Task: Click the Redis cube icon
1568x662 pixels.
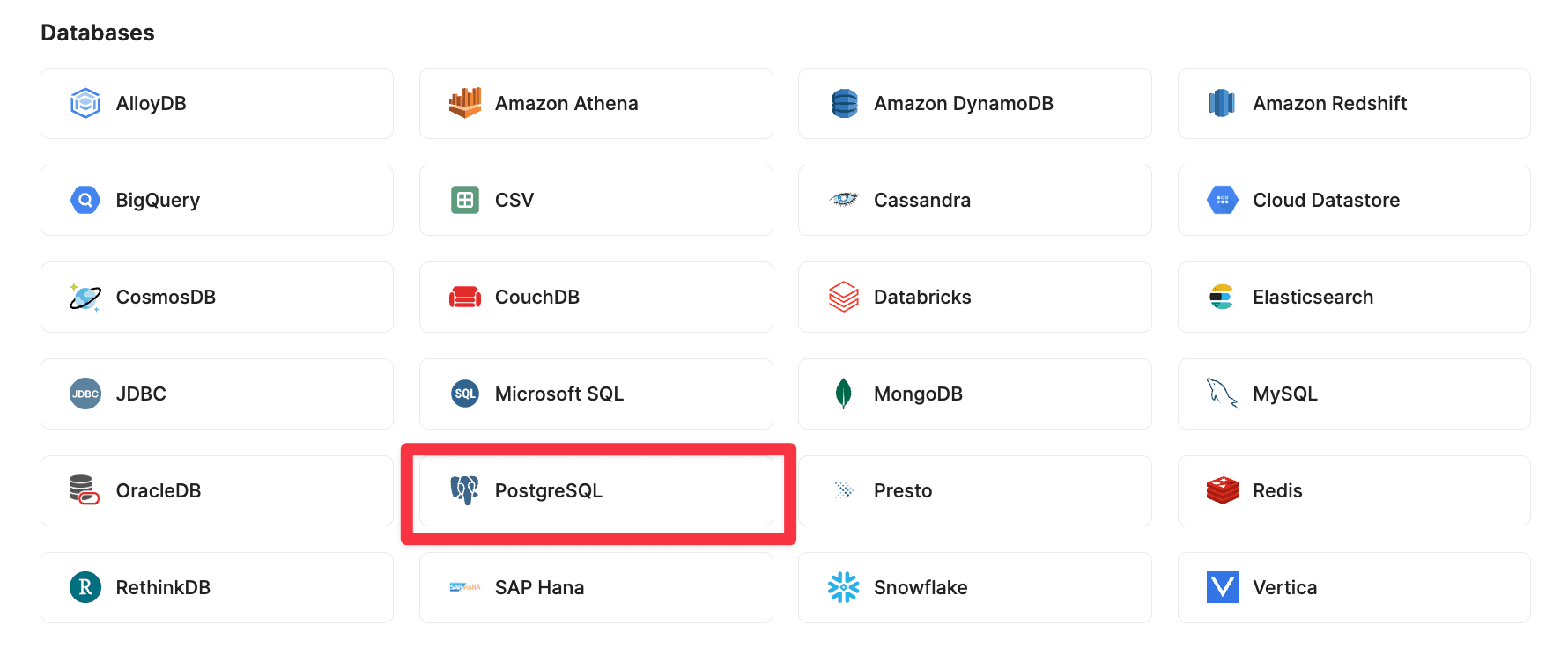Action: coord(1222,490)
